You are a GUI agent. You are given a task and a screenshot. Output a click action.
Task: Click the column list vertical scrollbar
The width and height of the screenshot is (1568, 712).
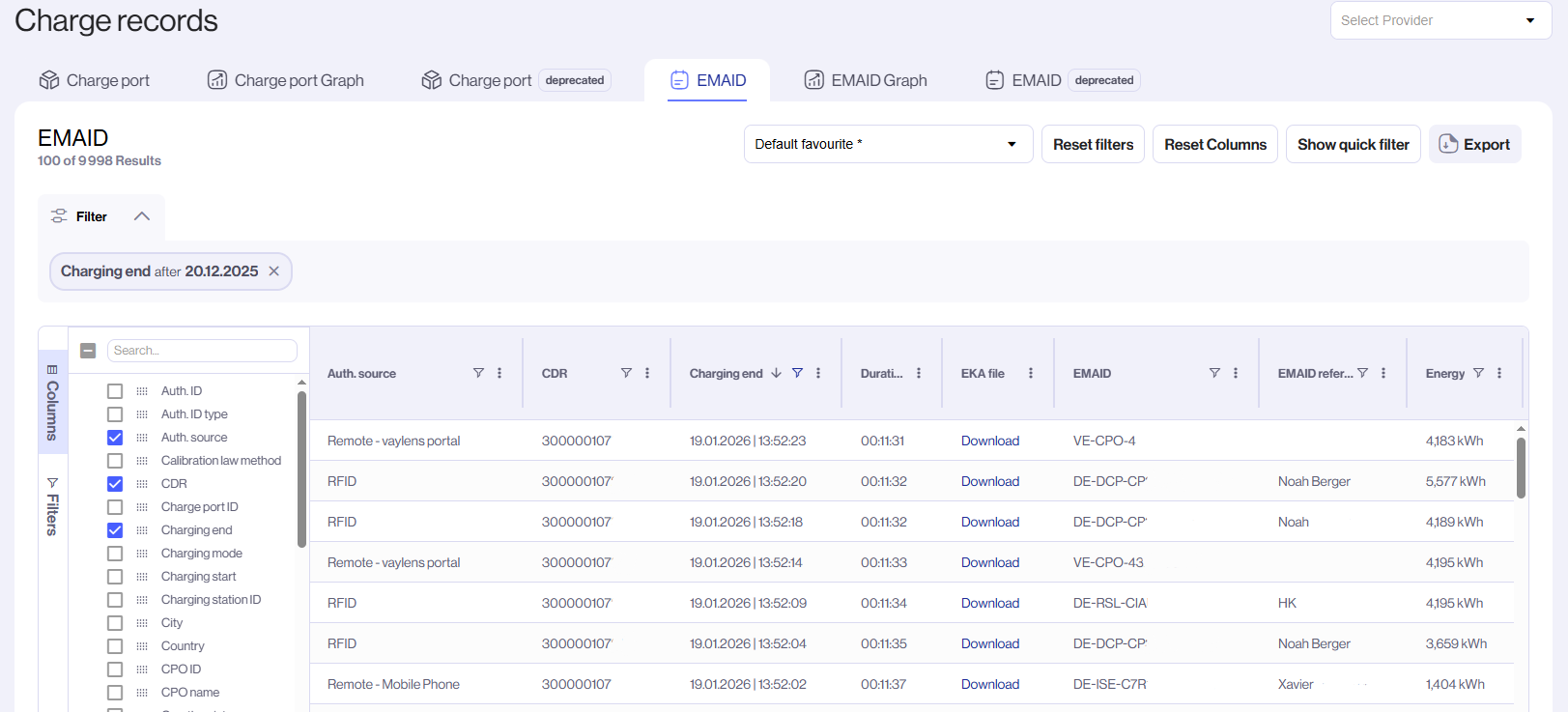point(301,470)
